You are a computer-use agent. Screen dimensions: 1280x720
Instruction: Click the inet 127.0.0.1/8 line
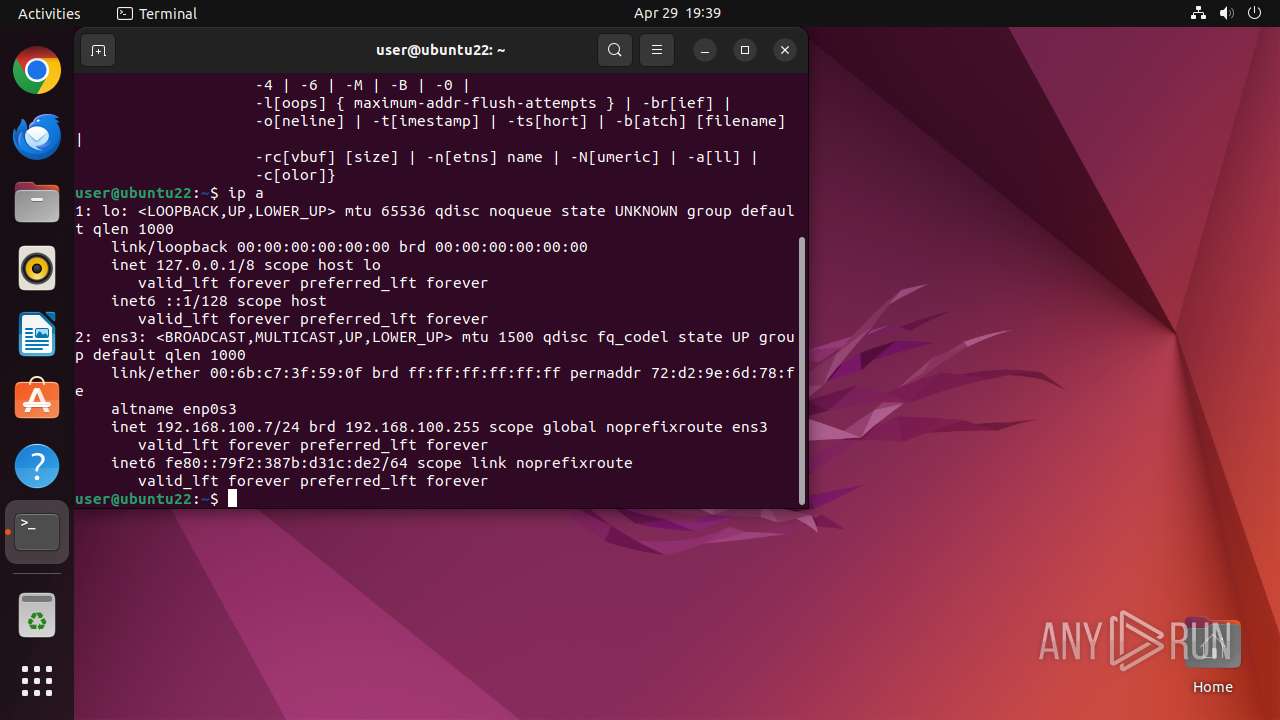coord(246,265)
